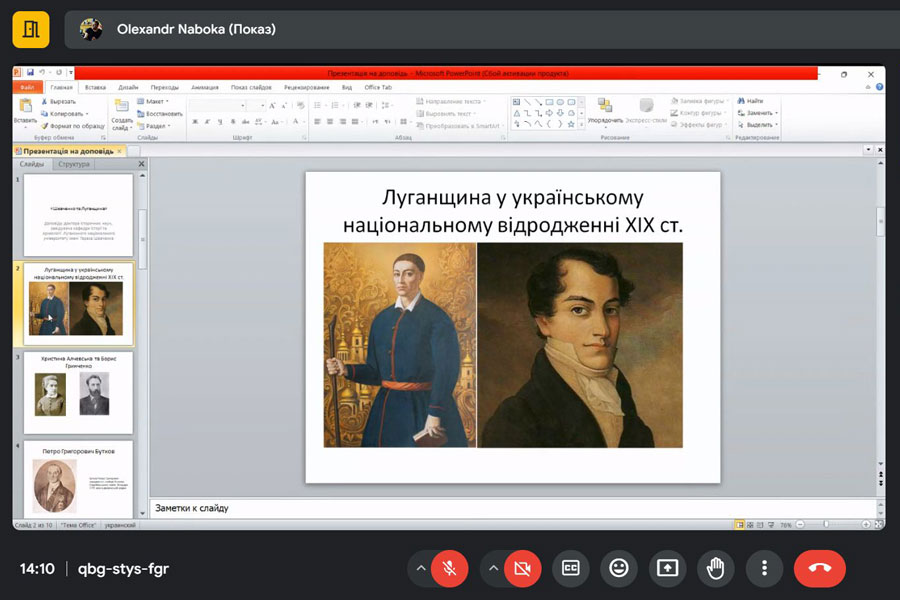Raise your hand in the meeting
The width and height of the screenshot is (900, 600).
715,568
